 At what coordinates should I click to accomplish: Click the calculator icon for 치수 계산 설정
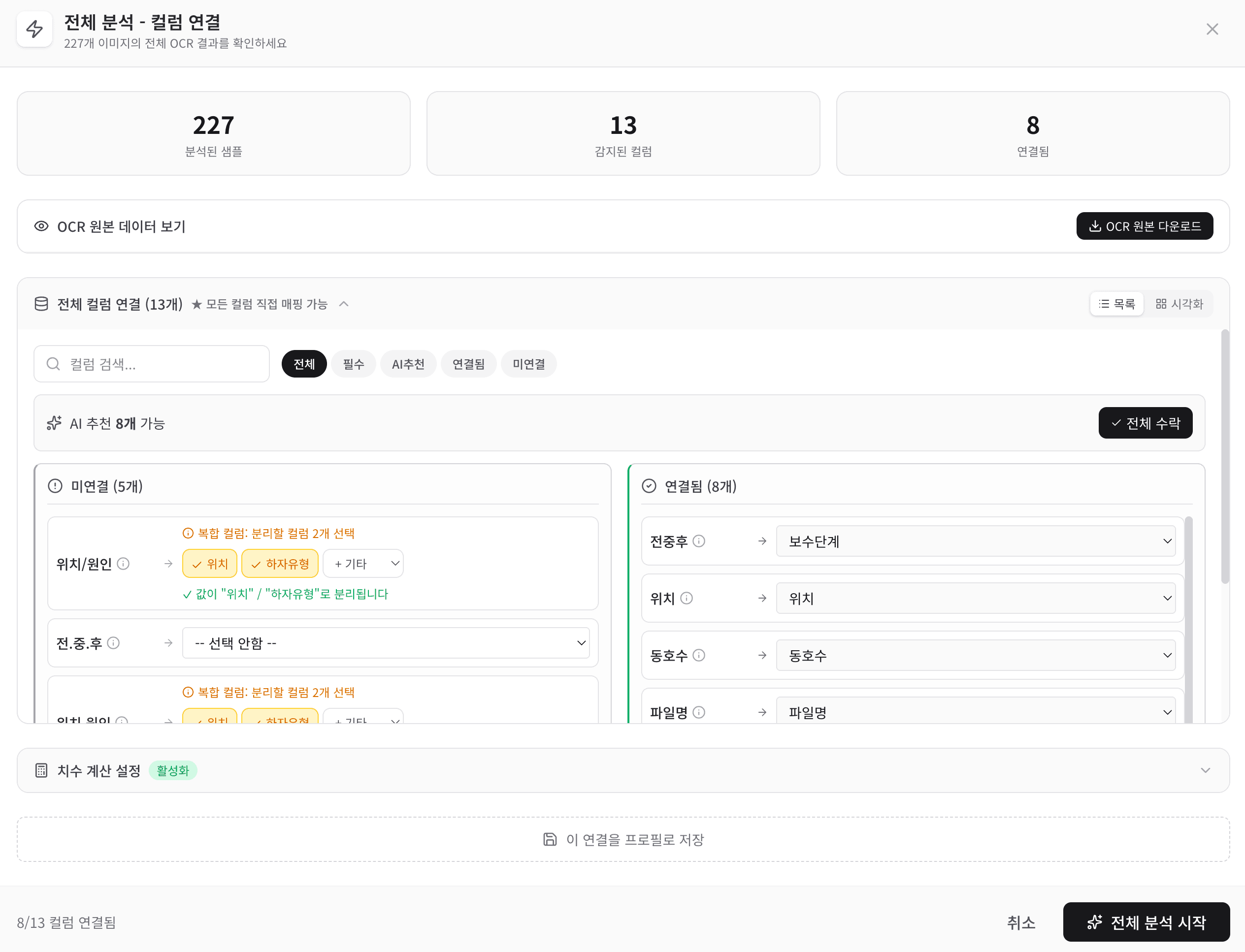tap(41, 771)
